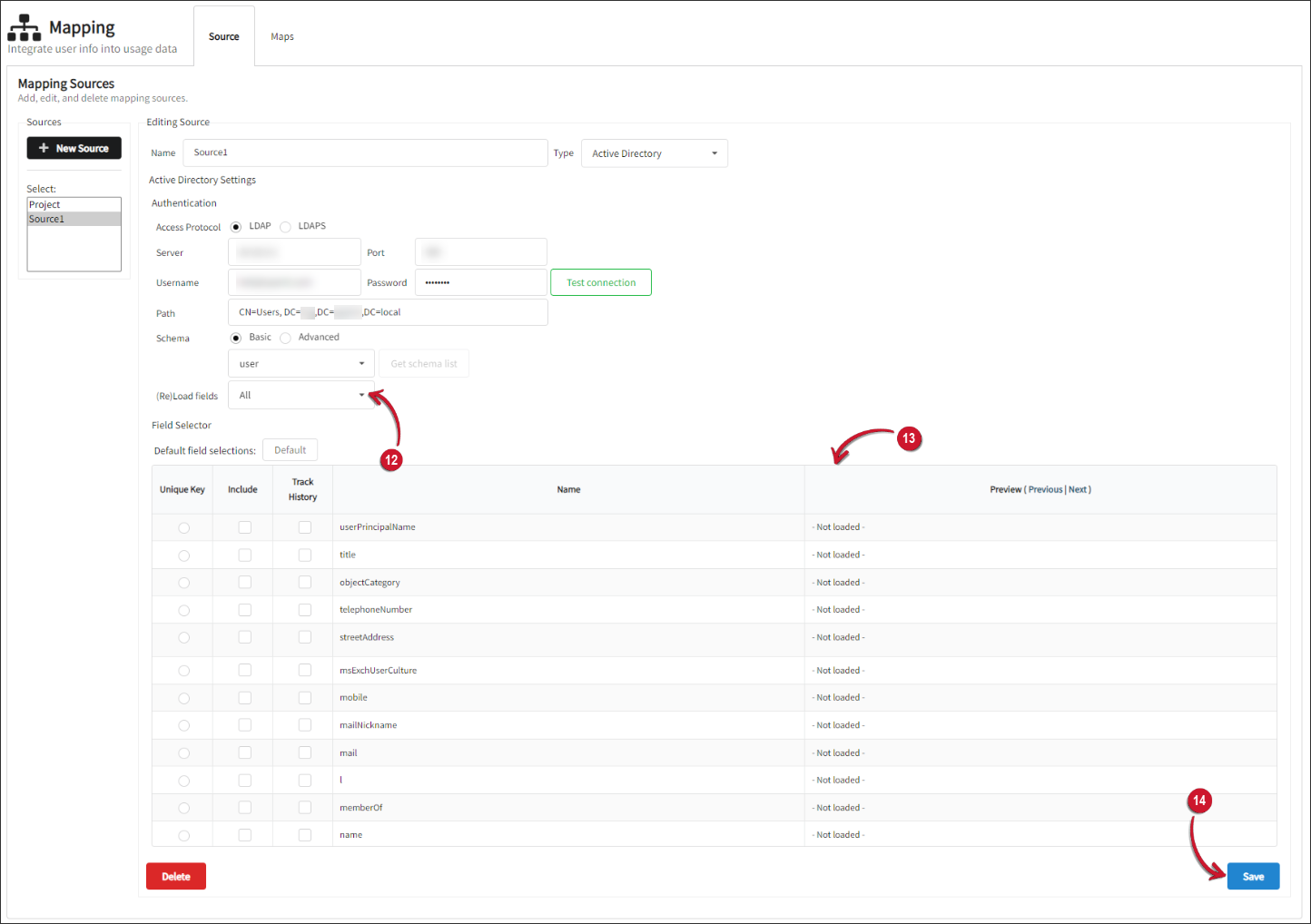1311x924 pixels.
Task: Set mail as the Unique Key
Action: pyautogui.click(x=183, y=752)
